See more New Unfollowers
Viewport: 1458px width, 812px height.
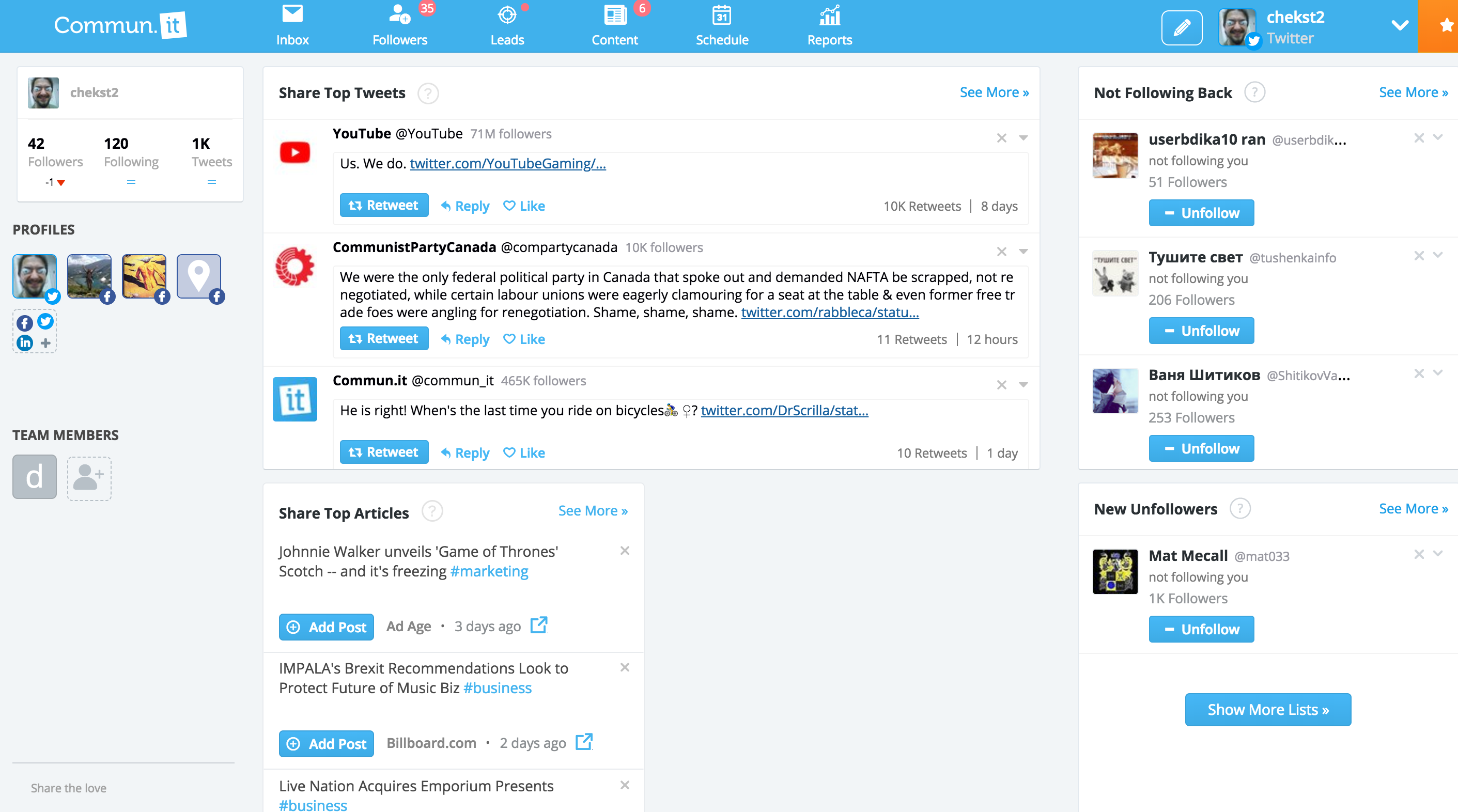coord(1413,509)
